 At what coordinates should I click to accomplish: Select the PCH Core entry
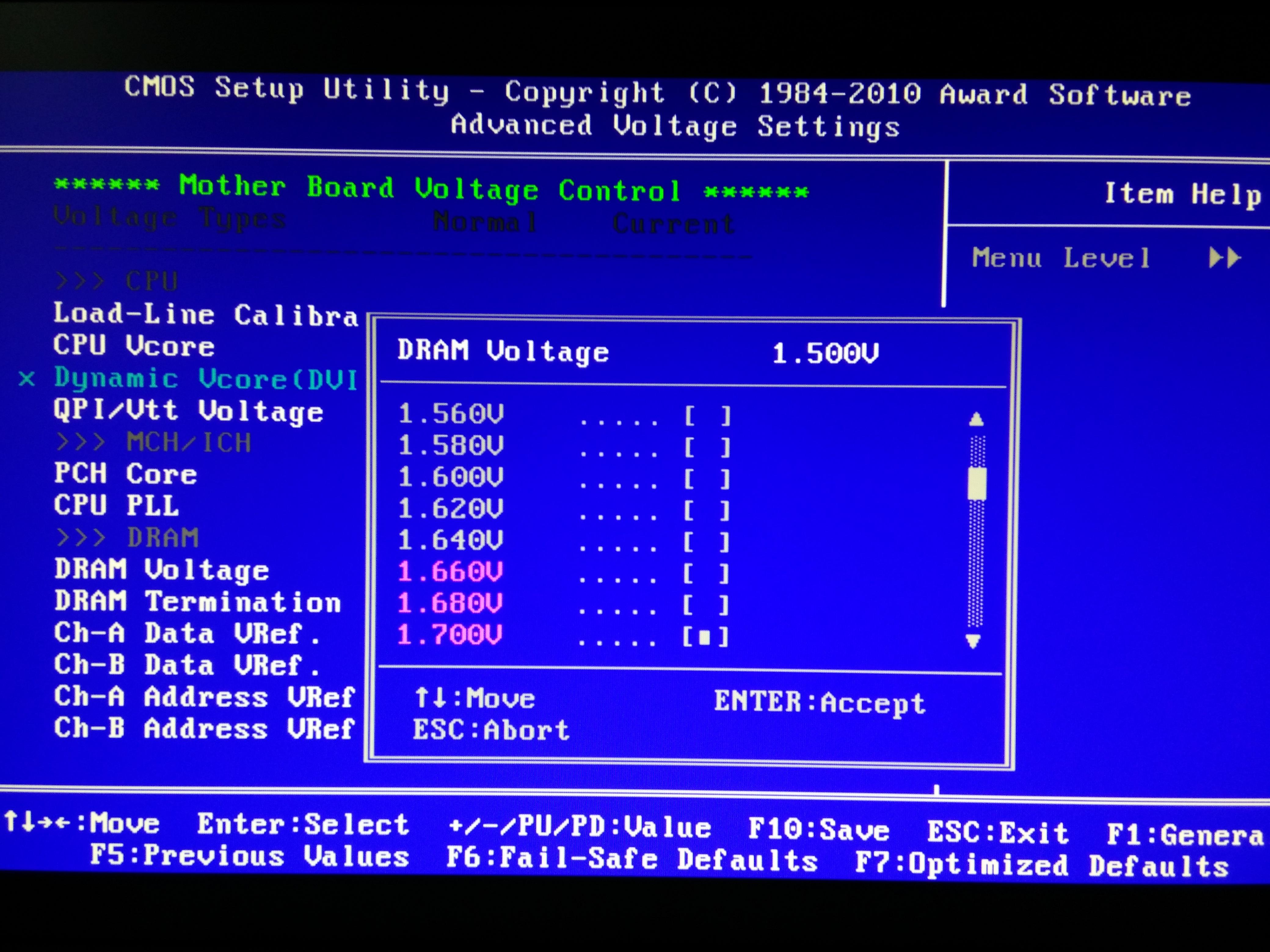[126, 474]
